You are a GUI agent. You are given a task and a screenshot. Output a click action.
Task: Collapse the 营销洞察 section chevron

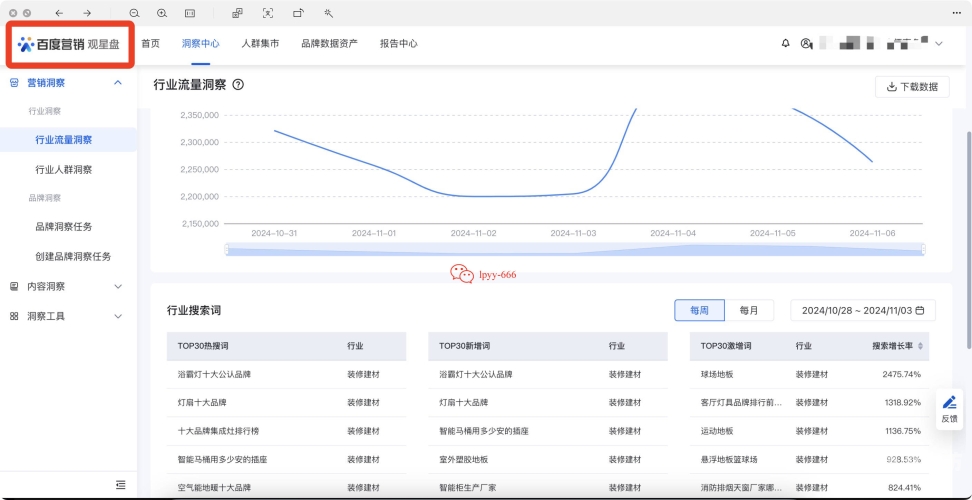[x=118, y=82]
